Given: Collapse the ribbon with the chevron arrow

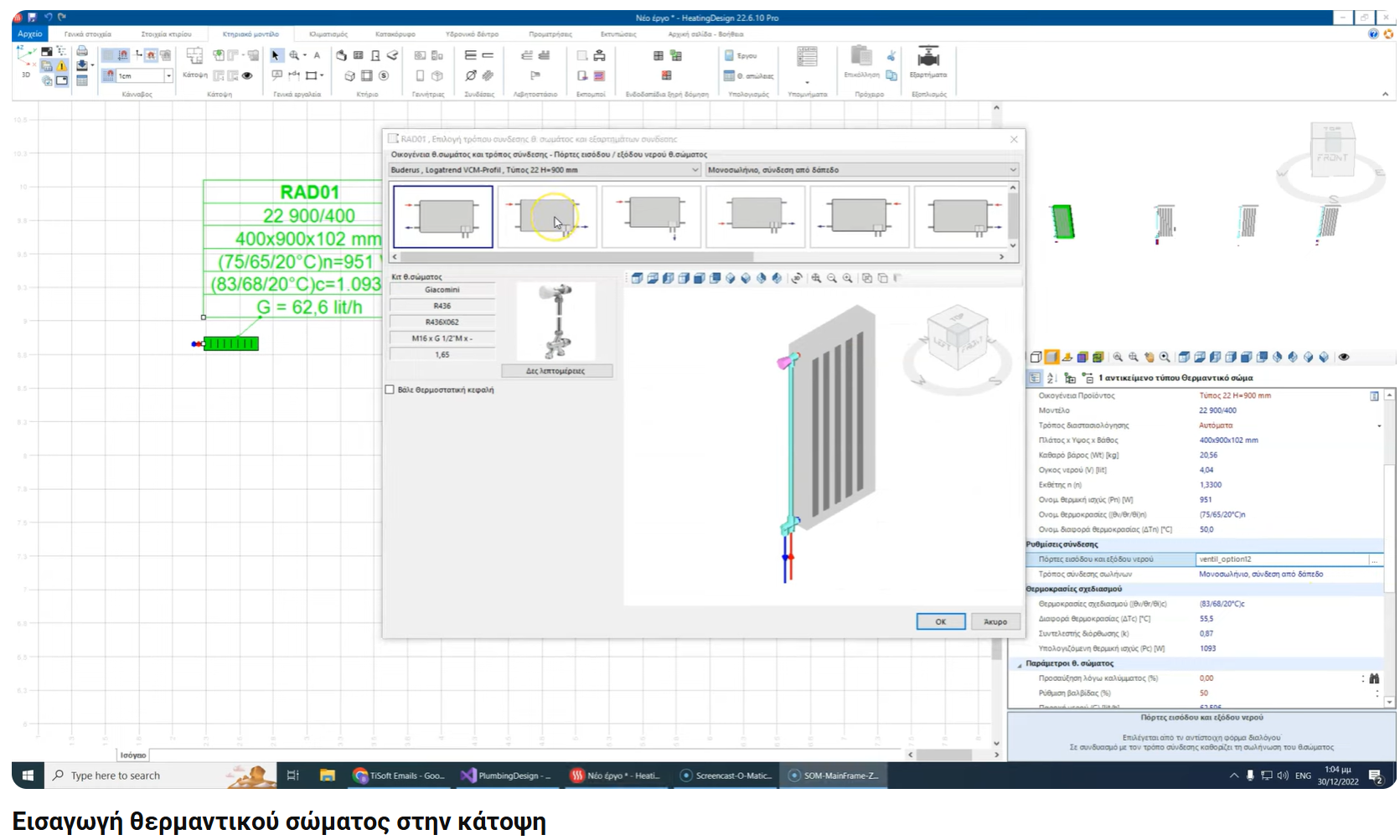Looking at the screenshot, I should click(x=1384, y=94).
